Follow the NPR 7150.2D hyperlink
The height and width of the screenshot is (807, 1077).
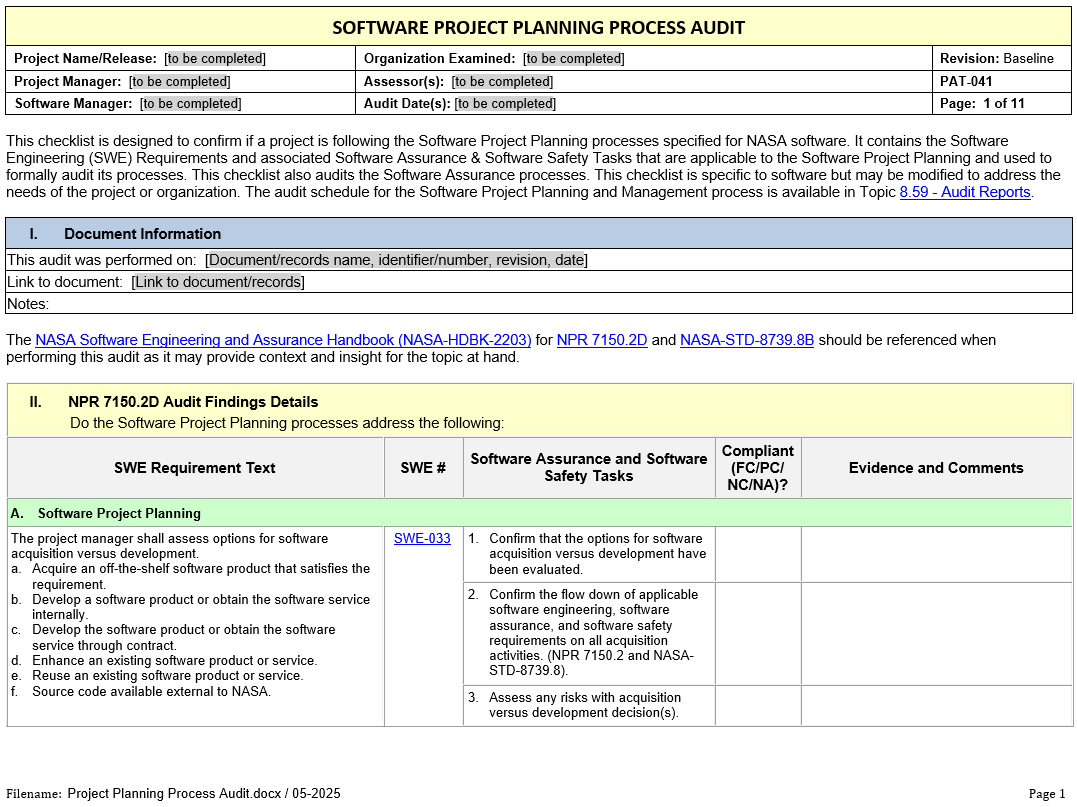pyautogui.click(x=602, y=340)
